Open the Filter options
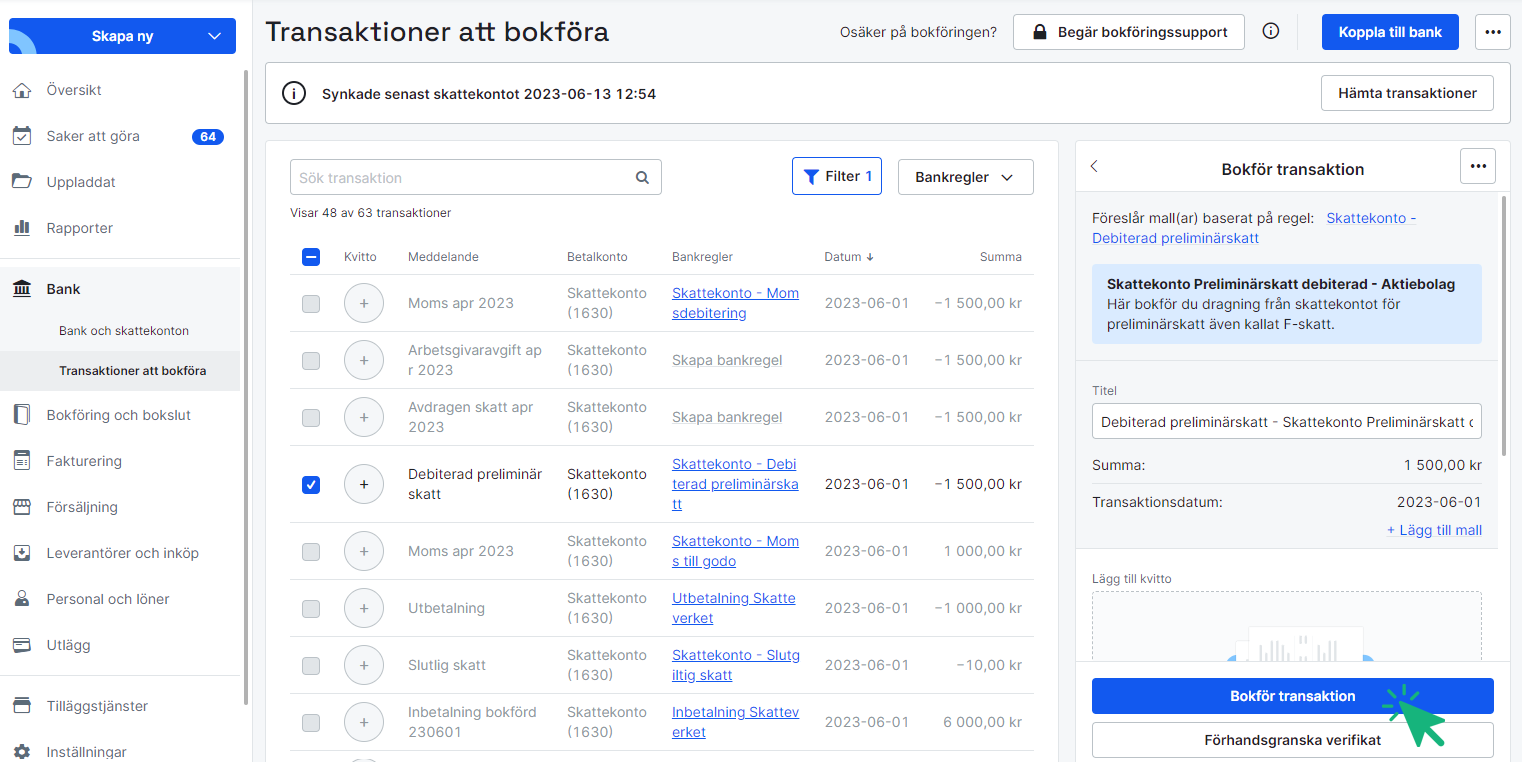The height and width of the screenshot is (762, 1522). (836, 177)
